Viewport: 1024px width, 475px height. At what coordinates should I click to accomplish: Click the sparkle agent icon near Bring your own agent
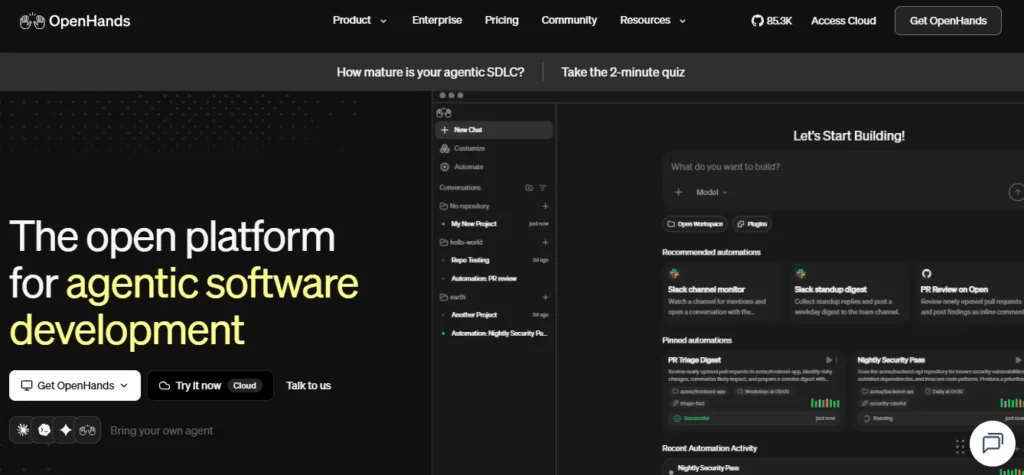65,430
